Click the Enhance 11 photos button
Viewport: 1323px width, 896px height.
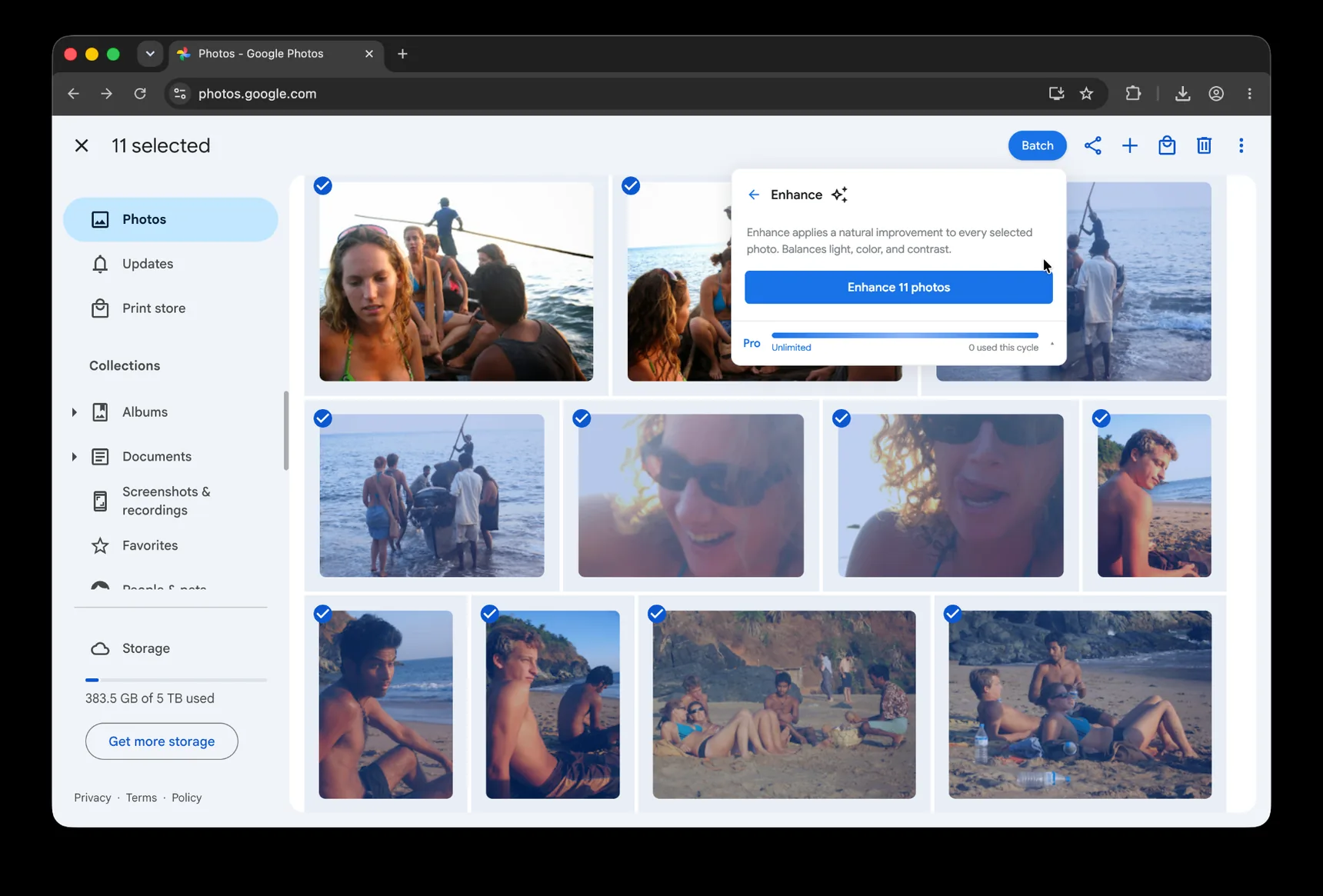click(898, 287)
